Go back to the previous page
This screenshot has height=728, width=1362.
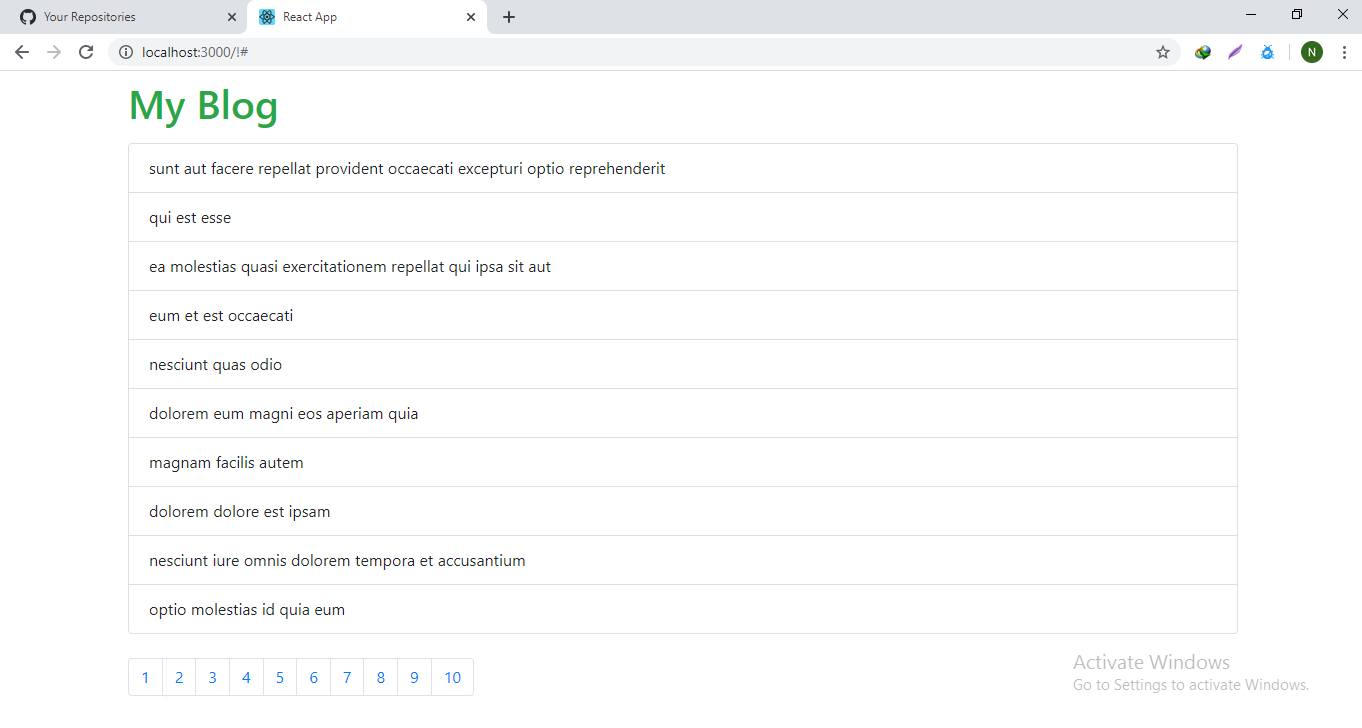[x=21, y=51]
